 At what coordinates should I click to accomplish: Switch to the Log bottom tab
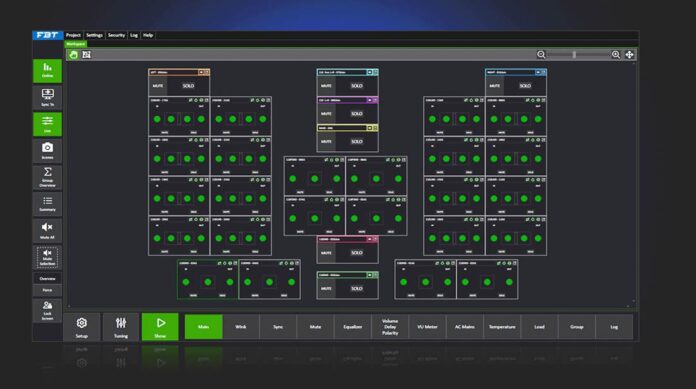pyautogui.click(x=614, y=327)
